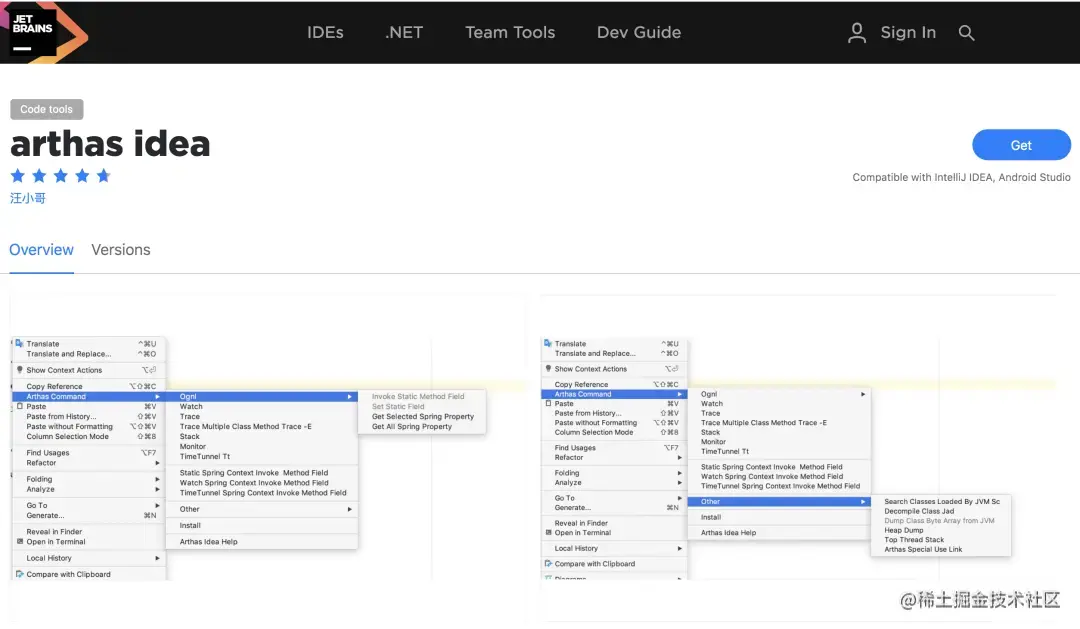Select Get Selected Spring Property entry
The image size is (1080, 629).
[x=422, y=417]
